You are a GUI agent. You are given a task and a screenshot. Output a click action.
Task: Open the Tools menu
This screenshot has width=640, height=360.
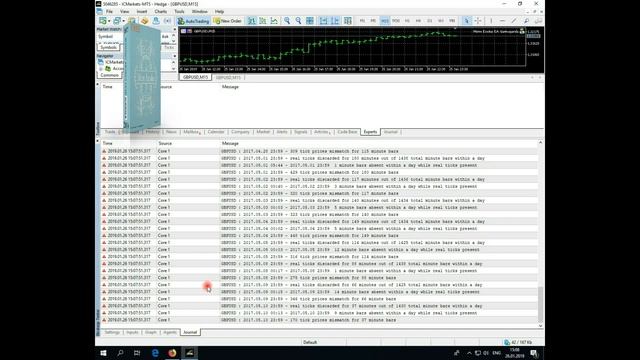[179, 11]
